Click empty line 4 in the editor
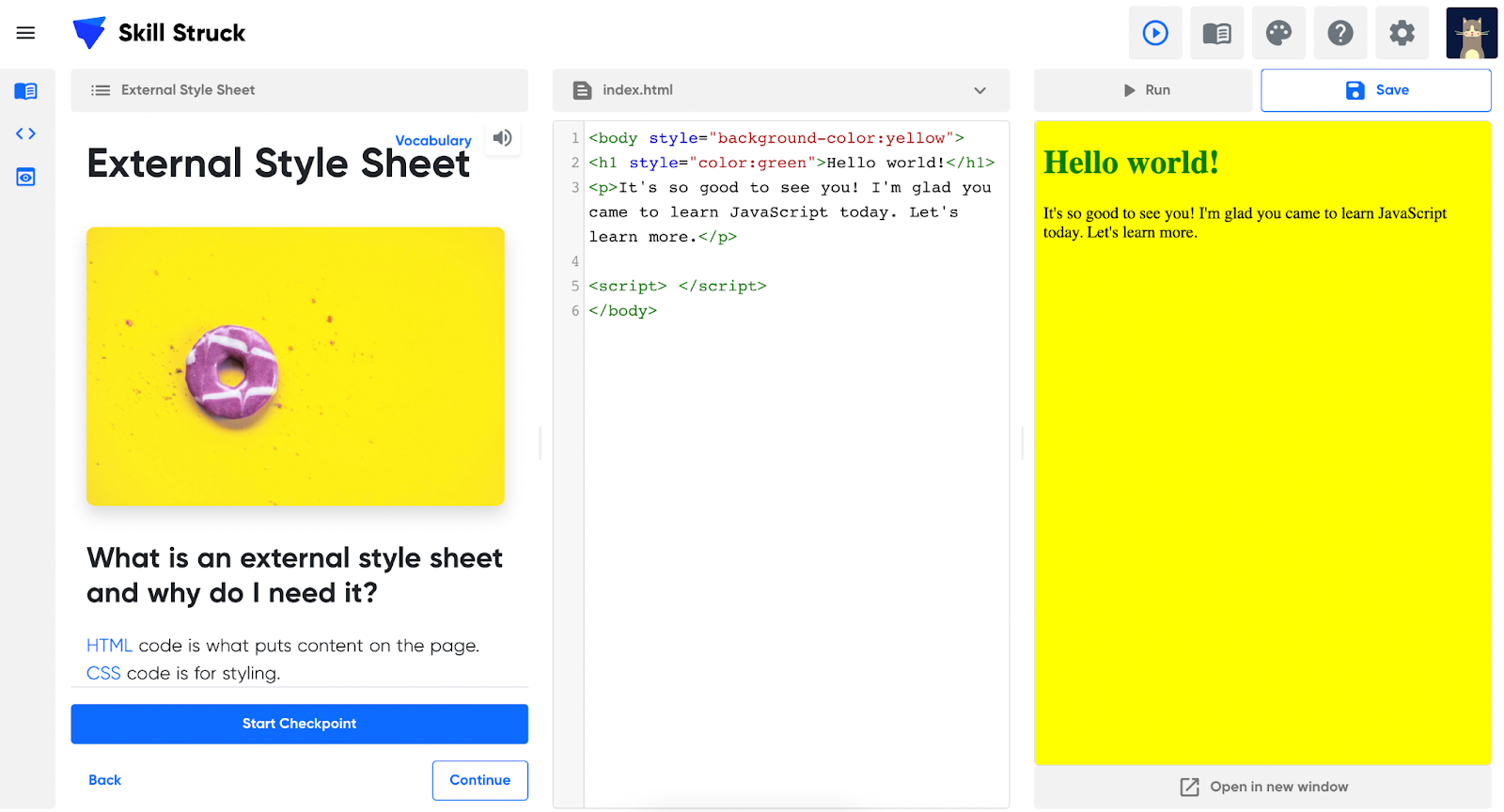This screenshot has width=1504, height=812. point(794,261)
